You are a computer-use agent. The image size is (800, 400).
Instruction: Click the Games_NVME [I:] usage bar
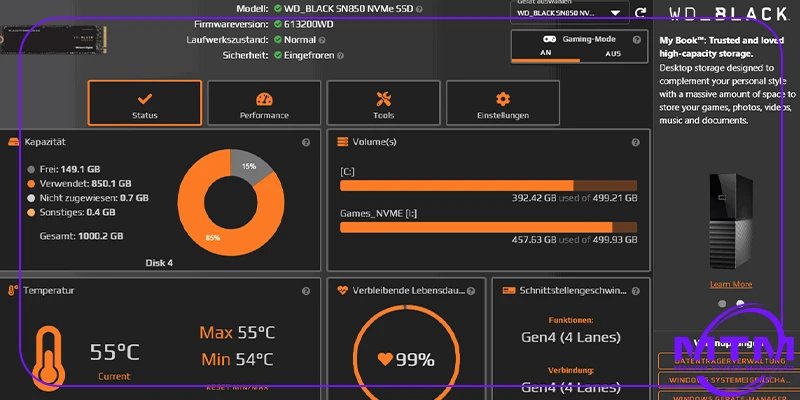click(x=488, y=228)
